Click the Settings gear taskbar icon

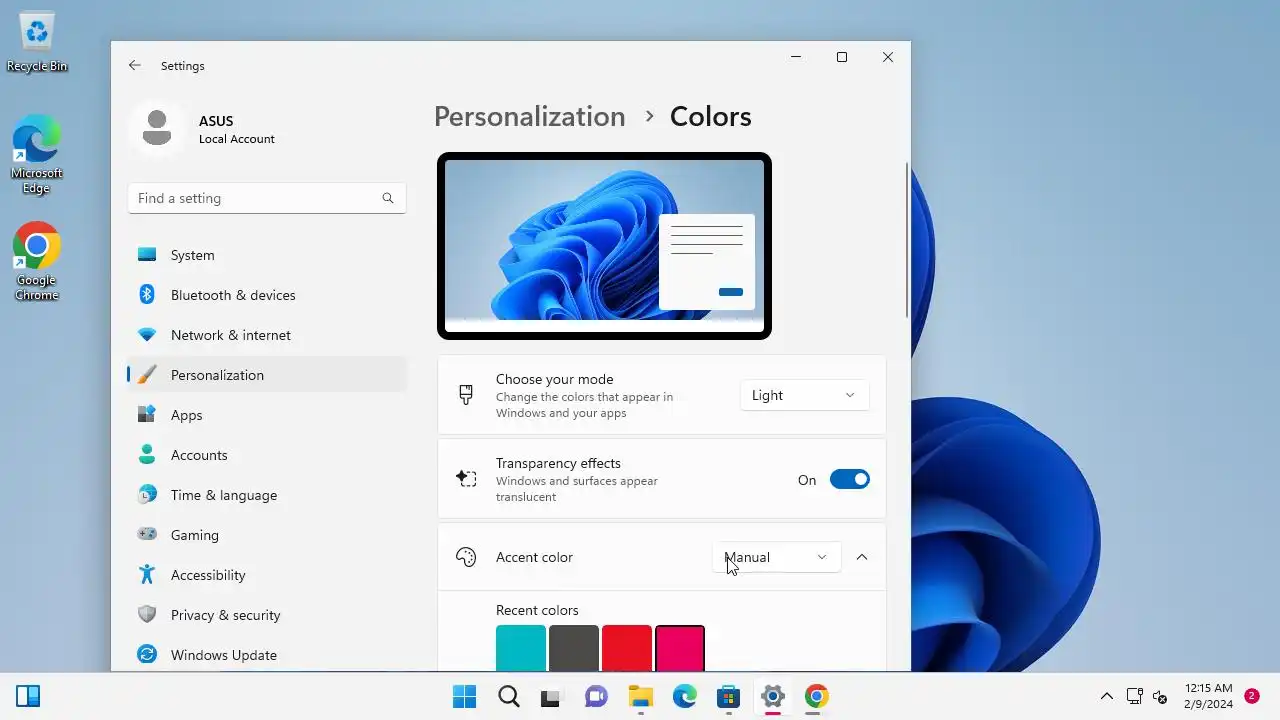coord(772,696)
